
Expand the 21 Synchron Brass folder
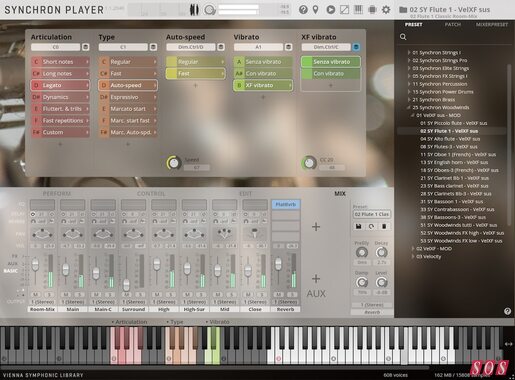pos(409,100)
